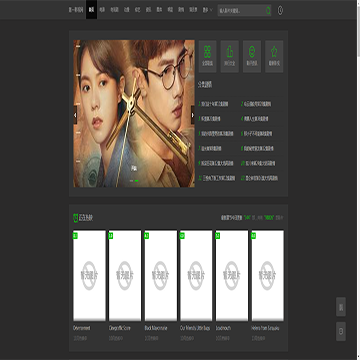
Task: Open the first poster card in hot list
Action: [89, 275]
